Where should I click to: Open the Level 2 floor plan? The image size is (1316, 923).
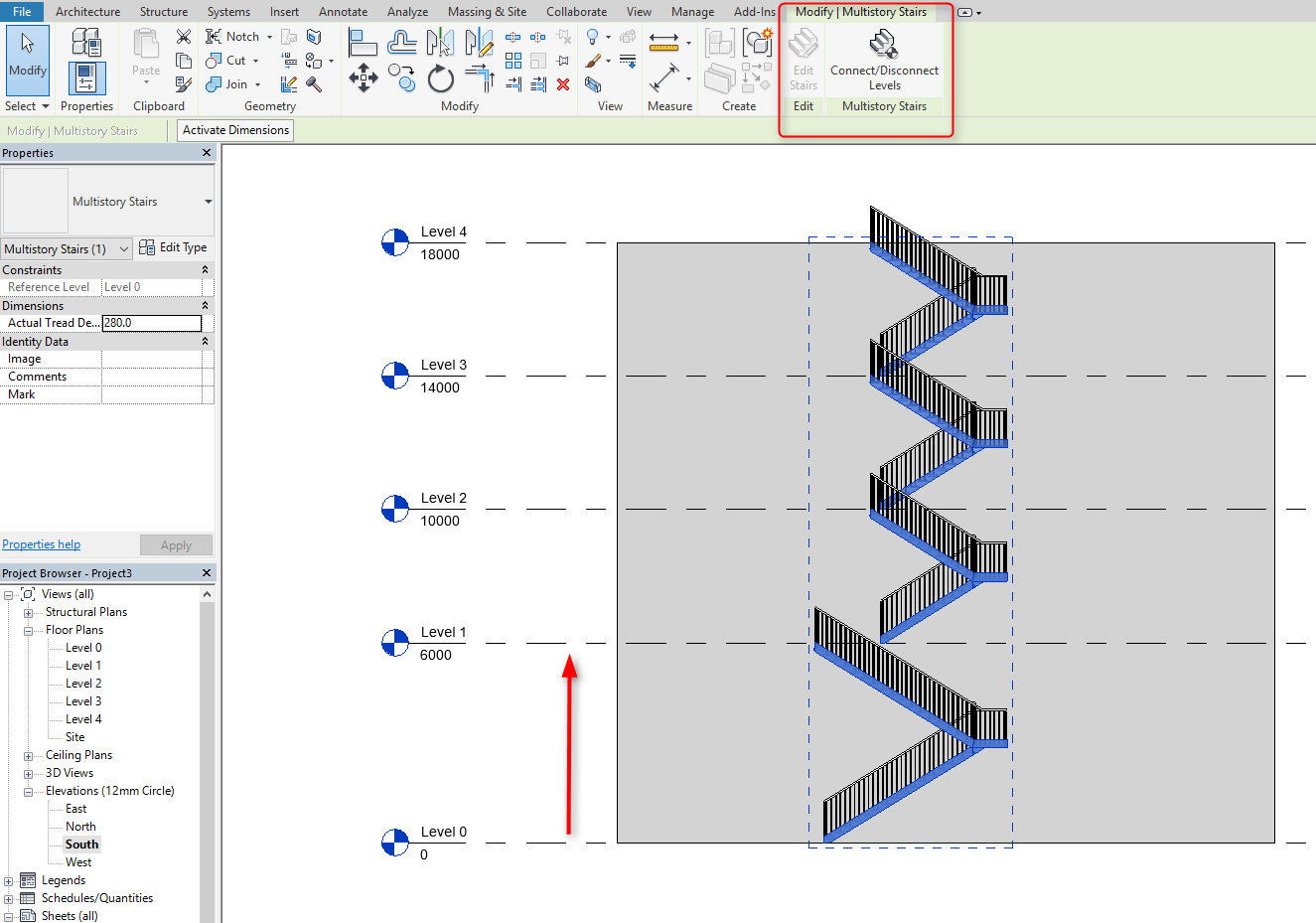tap(83, 684)
